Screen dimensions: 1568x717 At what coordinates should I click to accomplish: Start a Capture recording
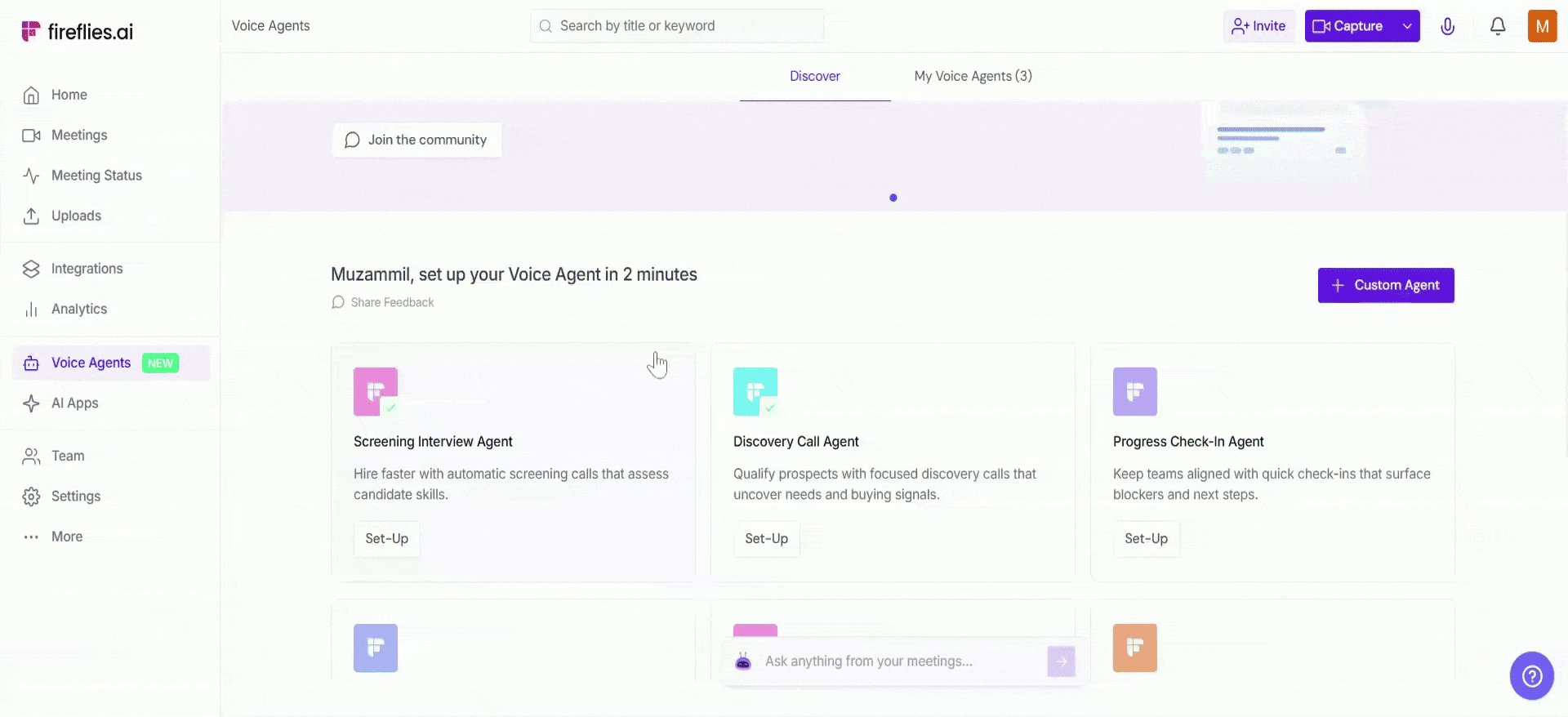tap(1349, 26)
